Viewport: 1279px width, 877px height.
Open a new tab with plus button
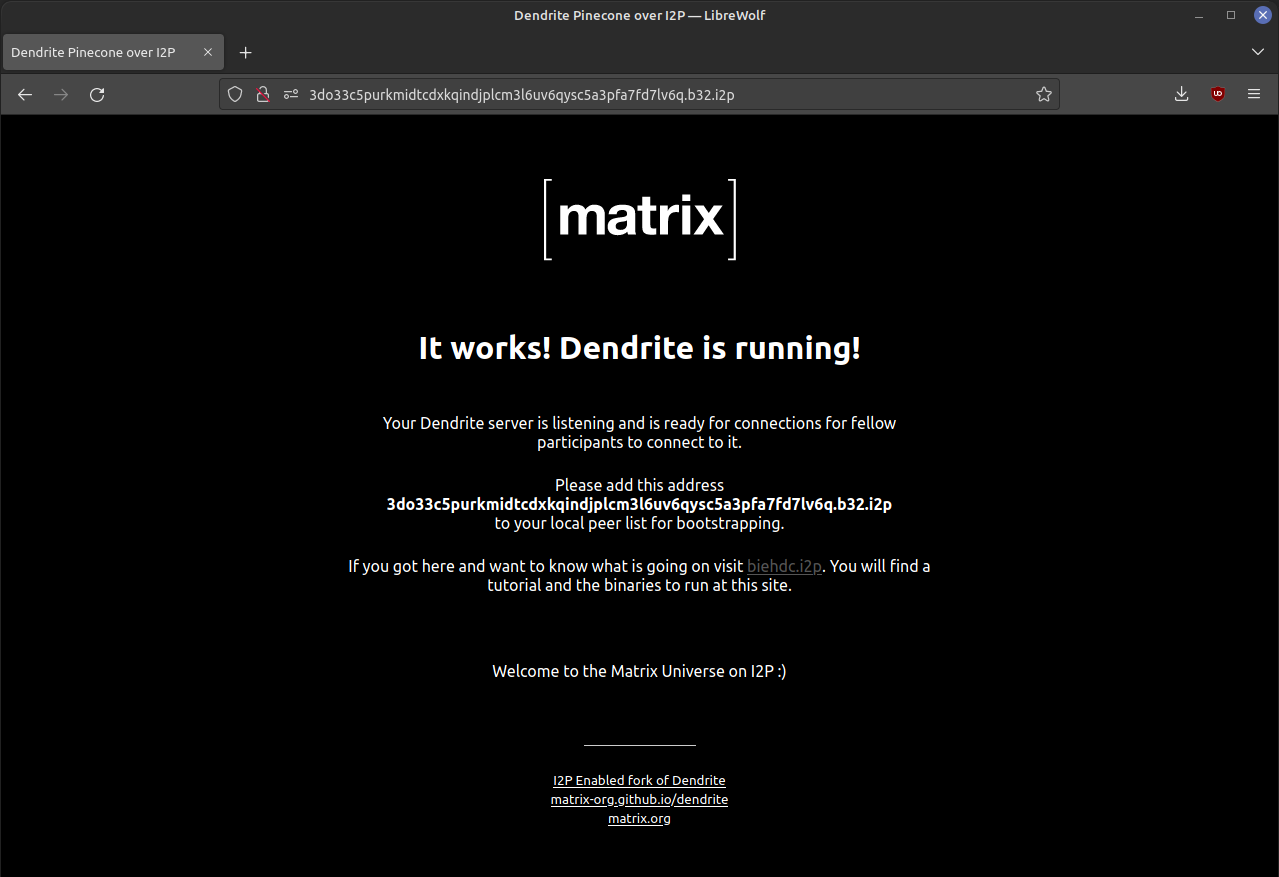(x=245, y=52)
